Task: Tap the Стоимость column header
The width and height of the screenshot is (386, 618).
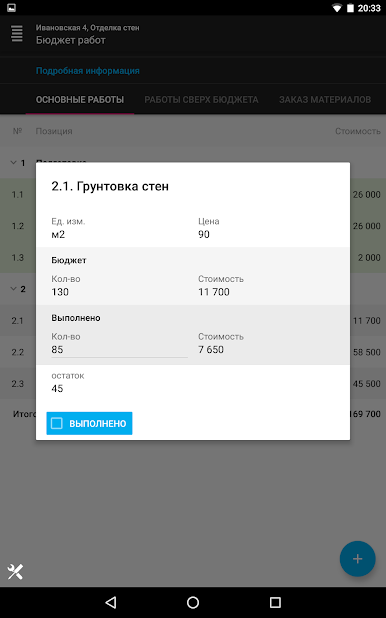Action: point(358,131)
